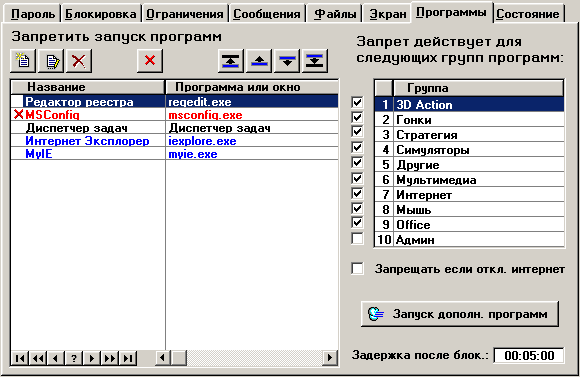The width and height of the screenshot is (580, 377).
Task: Click the myie.exe cell
Action: click(x=252, y=154)
